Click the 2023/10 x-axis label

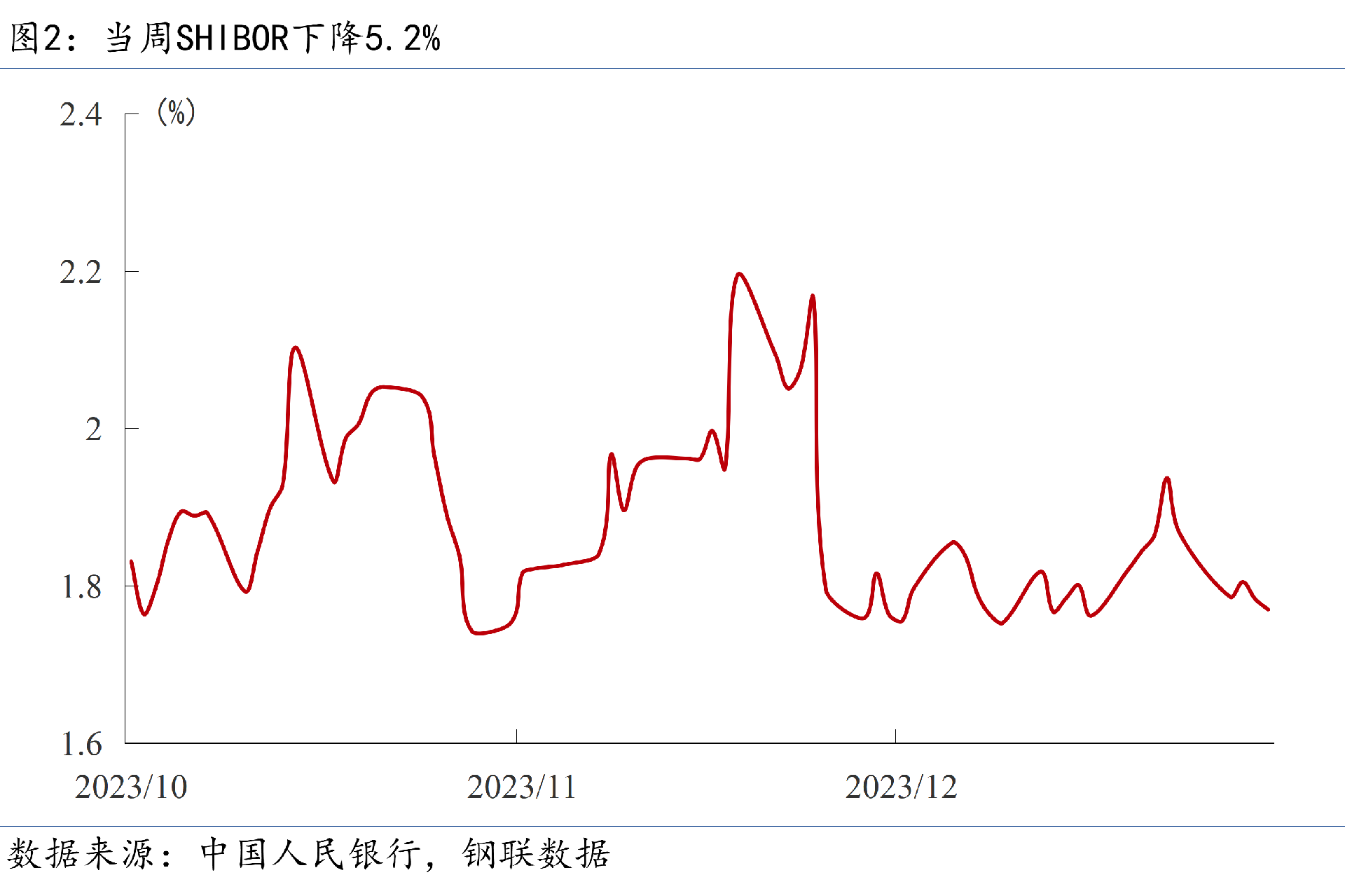131,787
